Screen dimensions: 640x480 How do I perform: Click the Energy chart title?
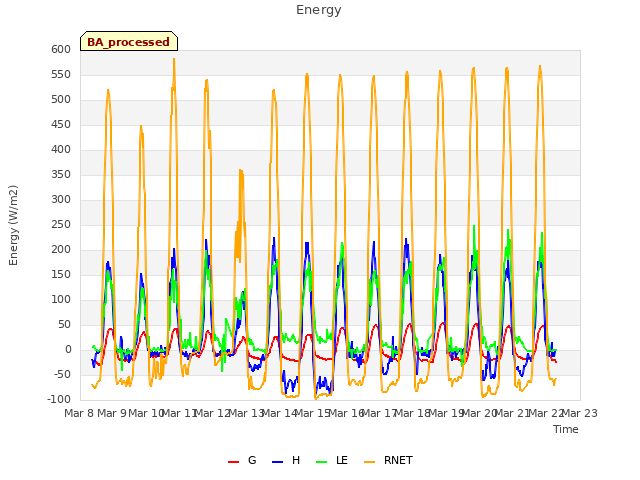(318, 10)
